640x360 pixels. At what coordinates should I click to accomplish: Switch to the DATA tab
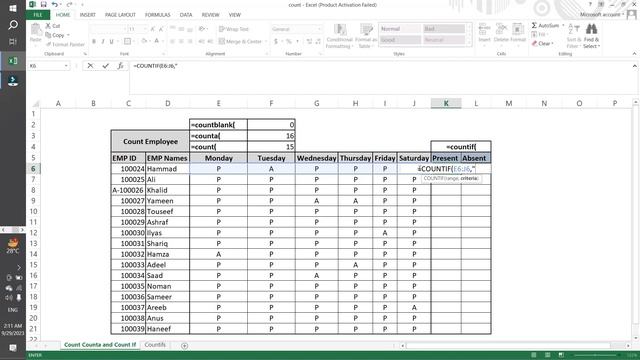tap(186, 15)
